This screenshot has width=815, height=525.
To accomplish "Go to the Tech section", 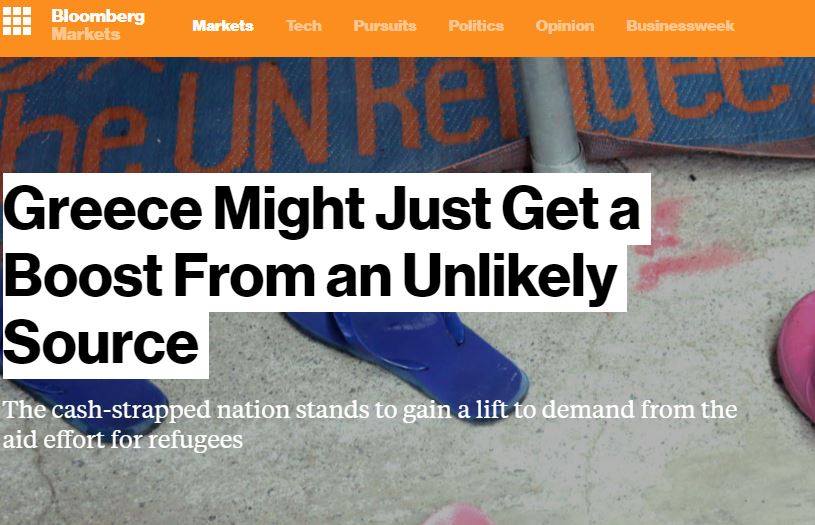I will (x=304, y=25).
